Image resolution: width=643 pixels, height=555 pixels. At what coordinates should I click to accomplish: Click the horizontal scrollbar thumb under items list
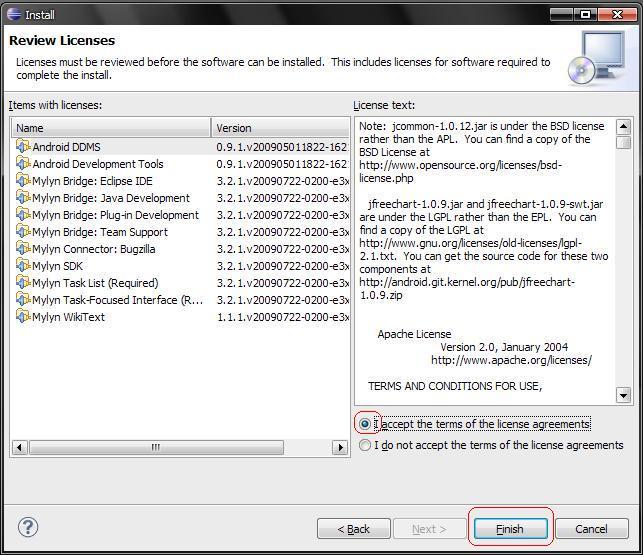[x=156, y=447]
